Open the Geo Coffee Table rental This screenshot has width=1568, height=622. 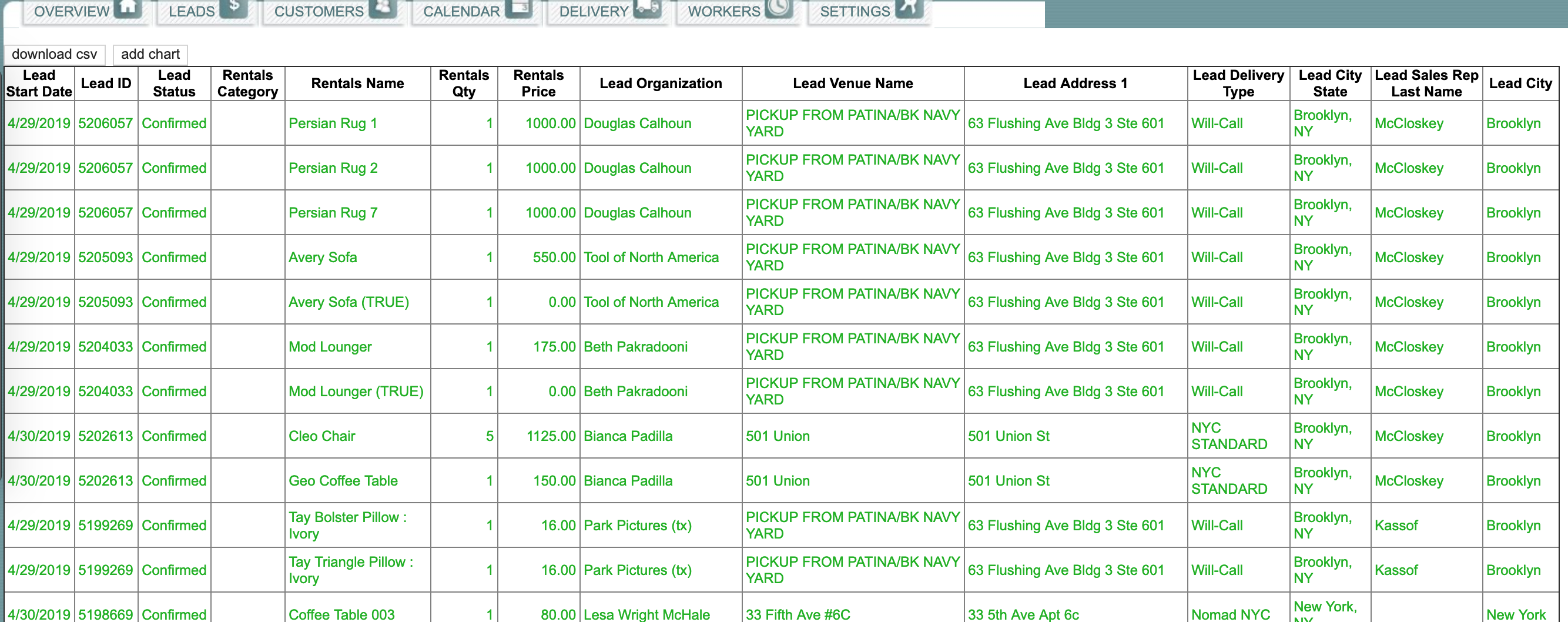click(343, 481)
